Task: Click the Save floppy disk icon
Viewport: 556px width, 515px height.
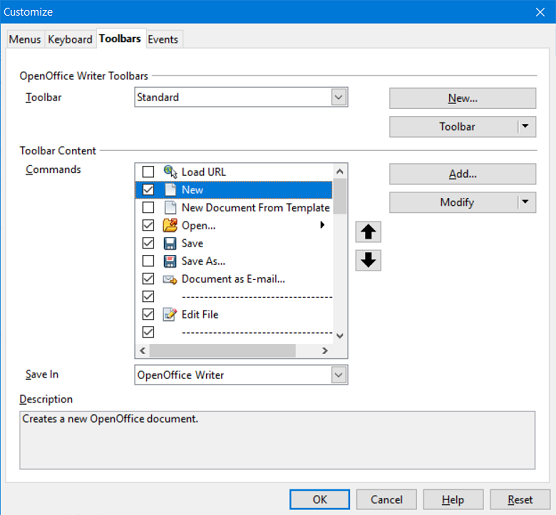Action: click(x=170, y=243)
